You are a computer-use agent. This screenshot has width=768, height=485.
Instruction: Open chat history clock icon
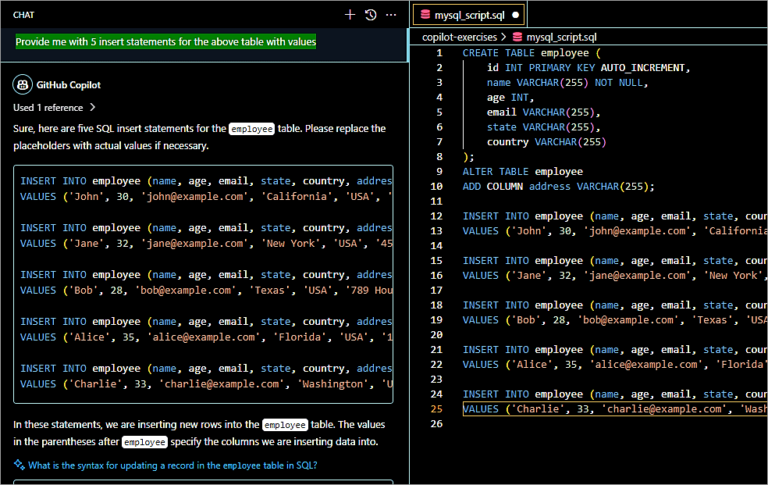371,15
